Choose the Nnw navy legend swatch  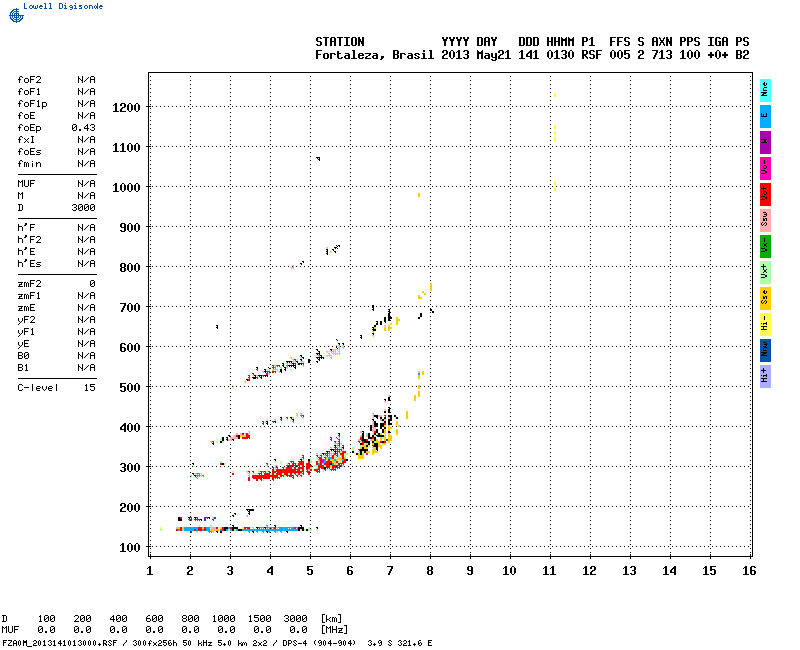coord(765,351)
